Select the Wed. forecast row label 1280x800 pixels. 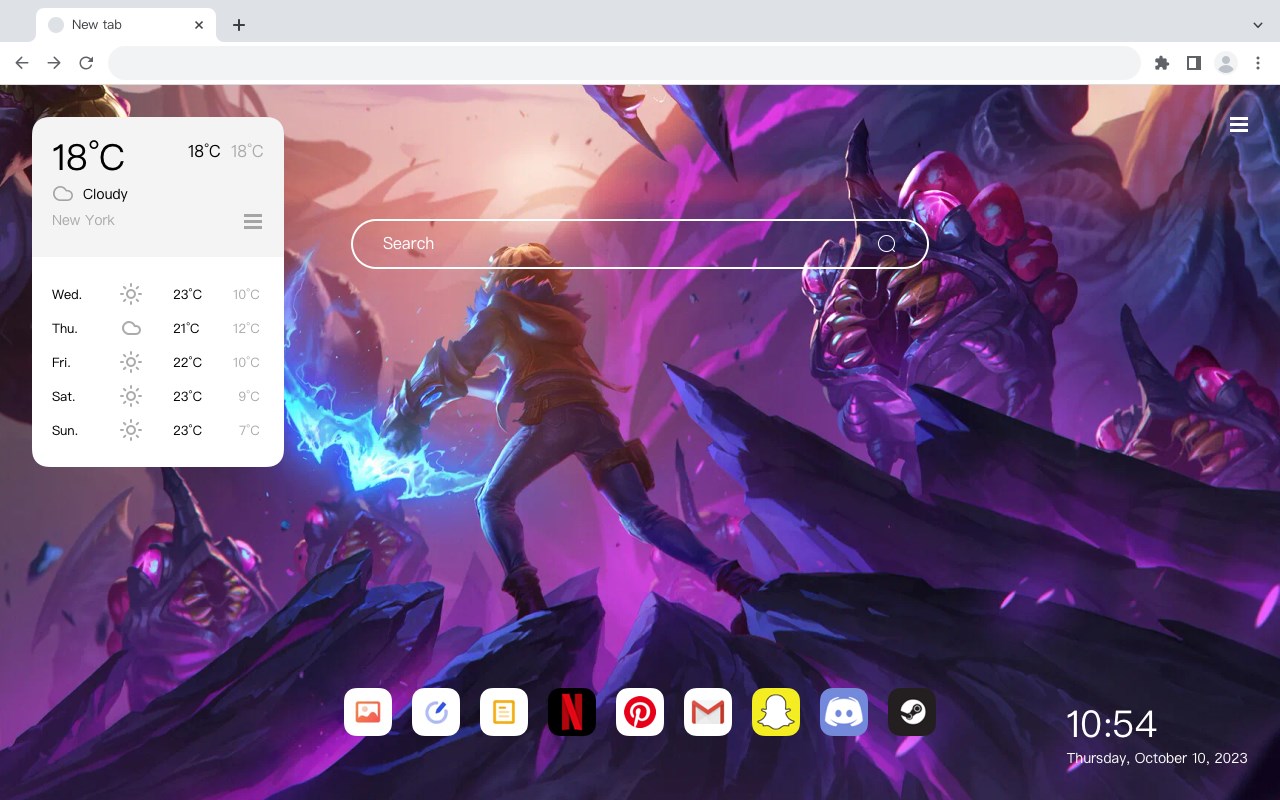pos(67,294)
